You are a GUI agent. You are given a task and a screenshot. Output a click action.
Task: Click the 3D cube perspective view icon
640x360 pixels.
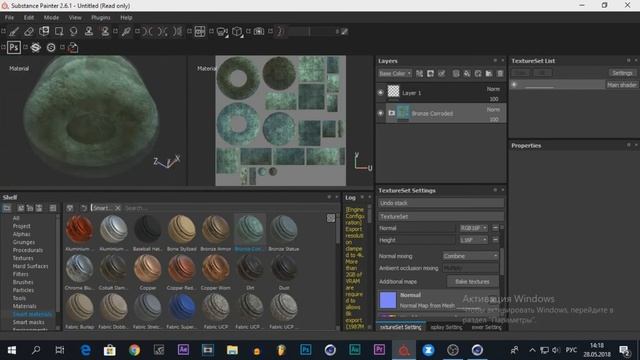point(237,31)
